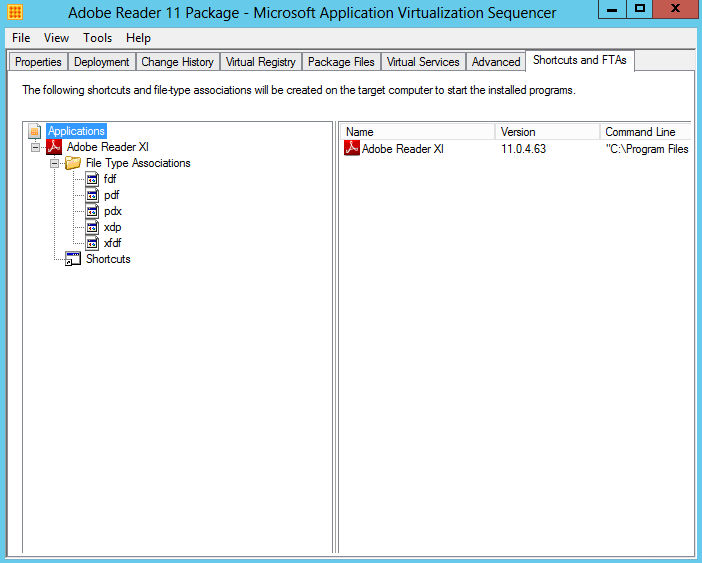Viewport: 702px width, 563px height.
Task: Select the File Type Associations label
Action: (138, 163)
